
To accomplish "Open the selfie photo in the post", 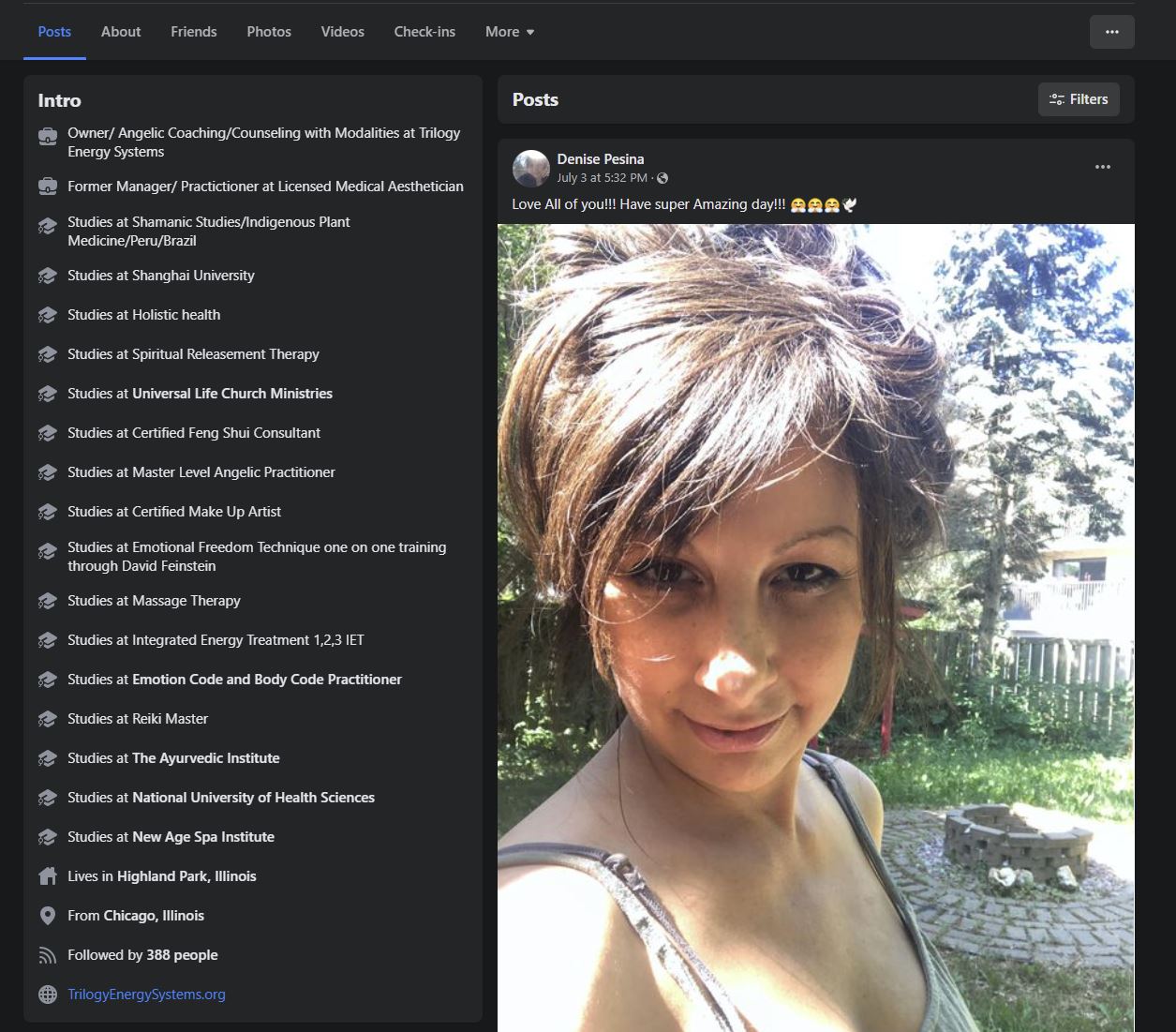I will coord(816,628).
